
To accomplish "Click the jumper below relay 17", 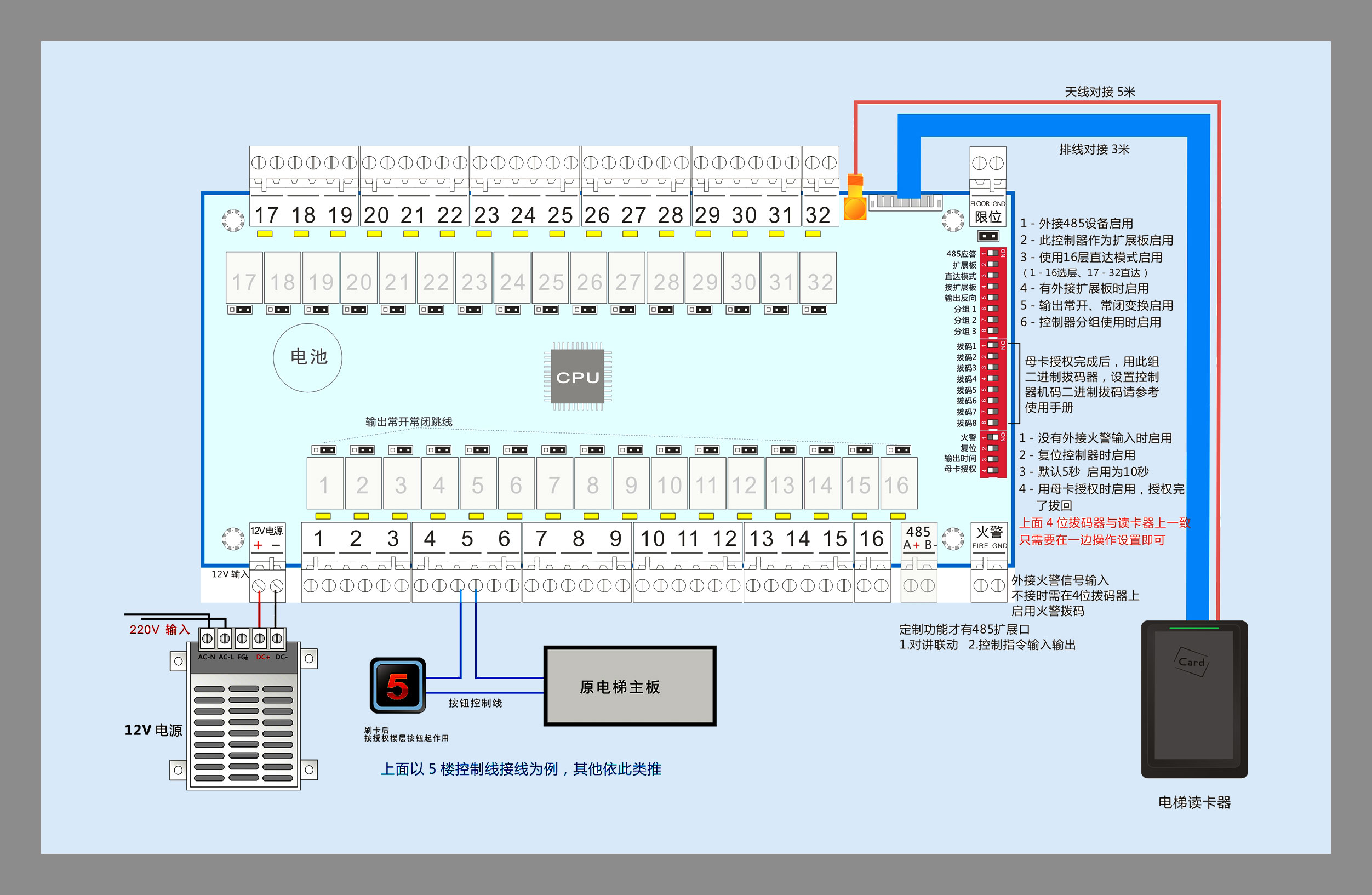I will pos(240,310).
